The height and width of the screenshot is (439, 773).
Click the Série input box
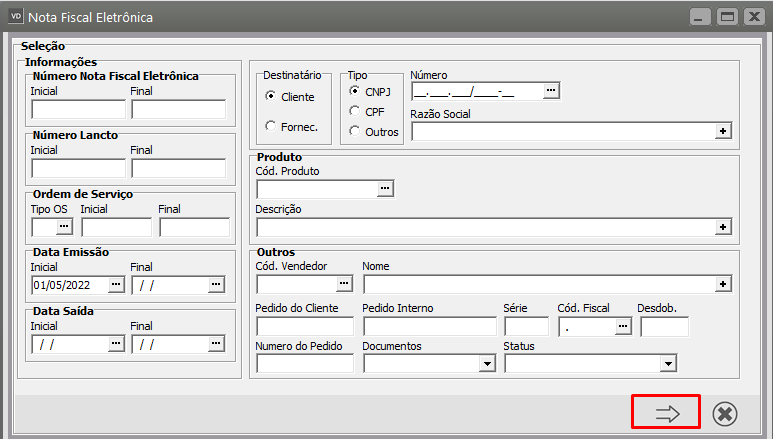pyautogui.click(x=526, y=326)
